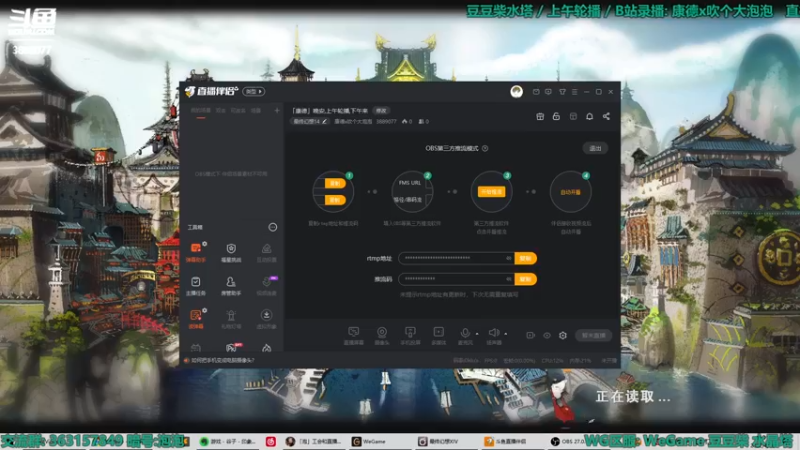Expand the speaker options arrow
800x450 pixels.
tap(506, 334)
